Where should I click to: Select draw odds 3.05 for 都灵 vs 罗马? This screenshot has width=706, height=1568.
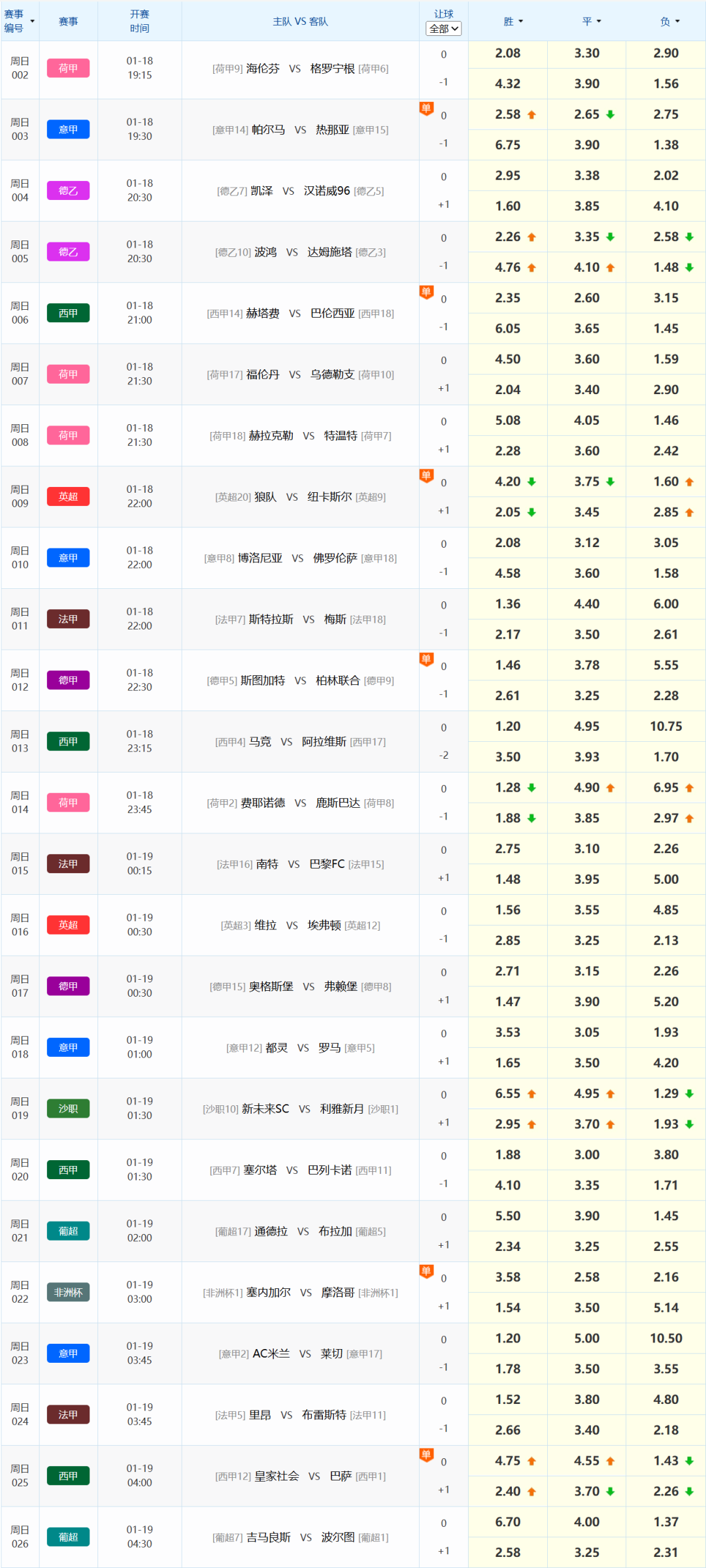(587, 1032)
